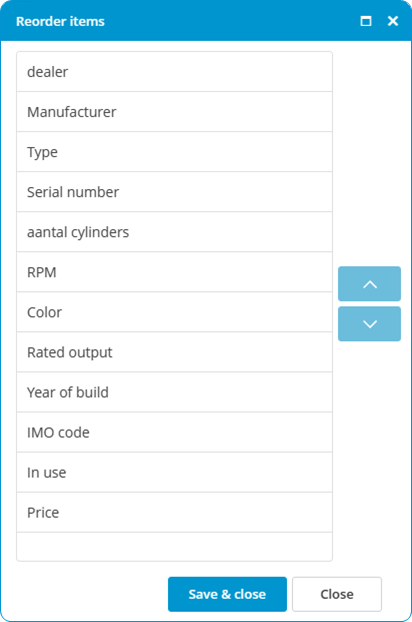This screenshot has width=412, height=622.
Task: Select the IMO code item
Action: [x=174, y=432]
